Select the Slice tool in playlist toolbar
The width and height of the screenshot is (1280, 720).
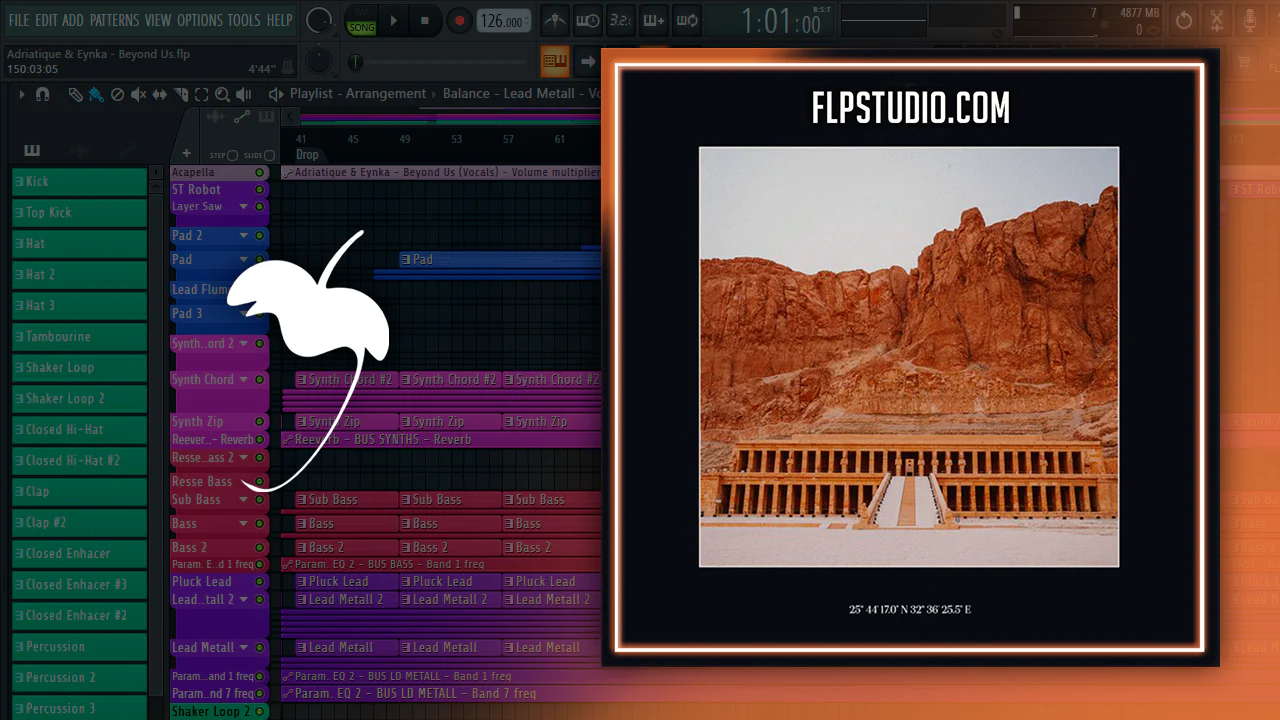tap(181, 94)
